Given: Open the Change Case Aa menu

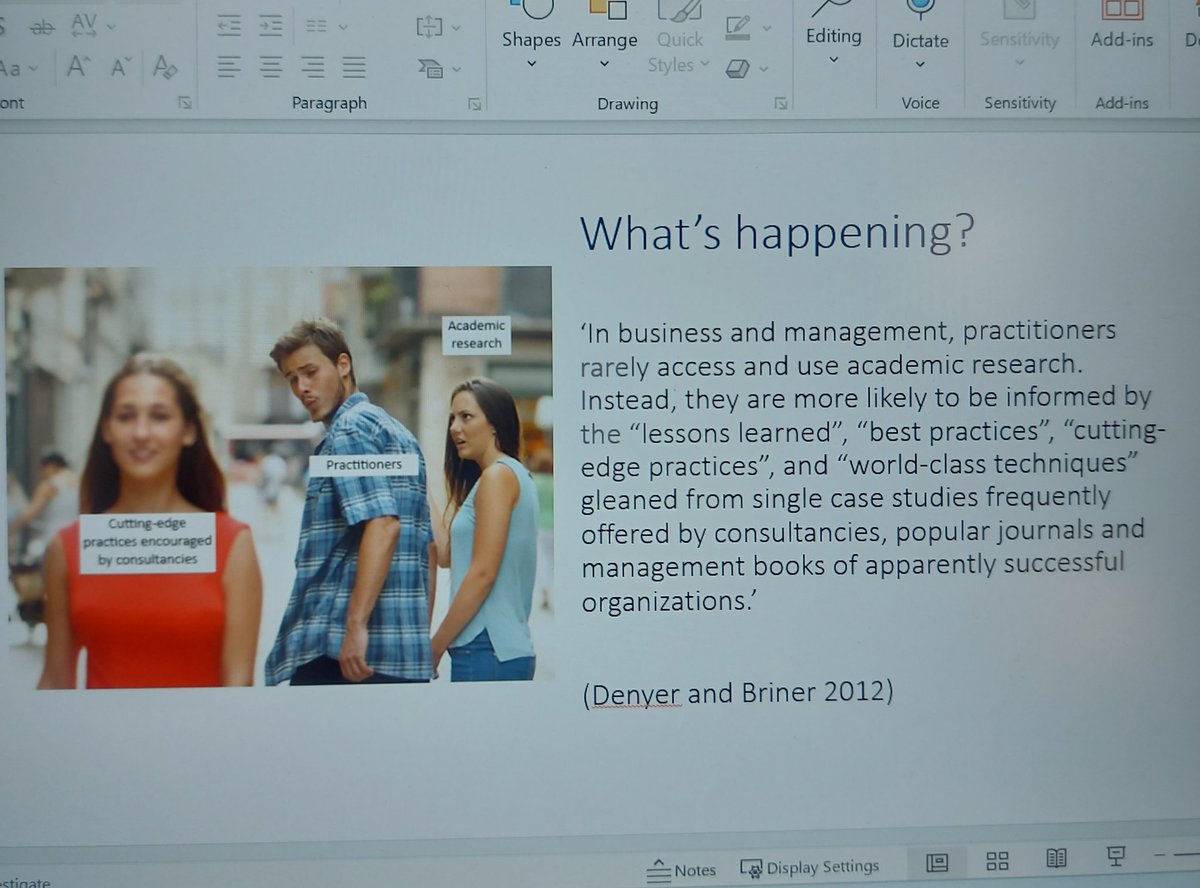Looking at the screenshot, I should click(18, 68).
